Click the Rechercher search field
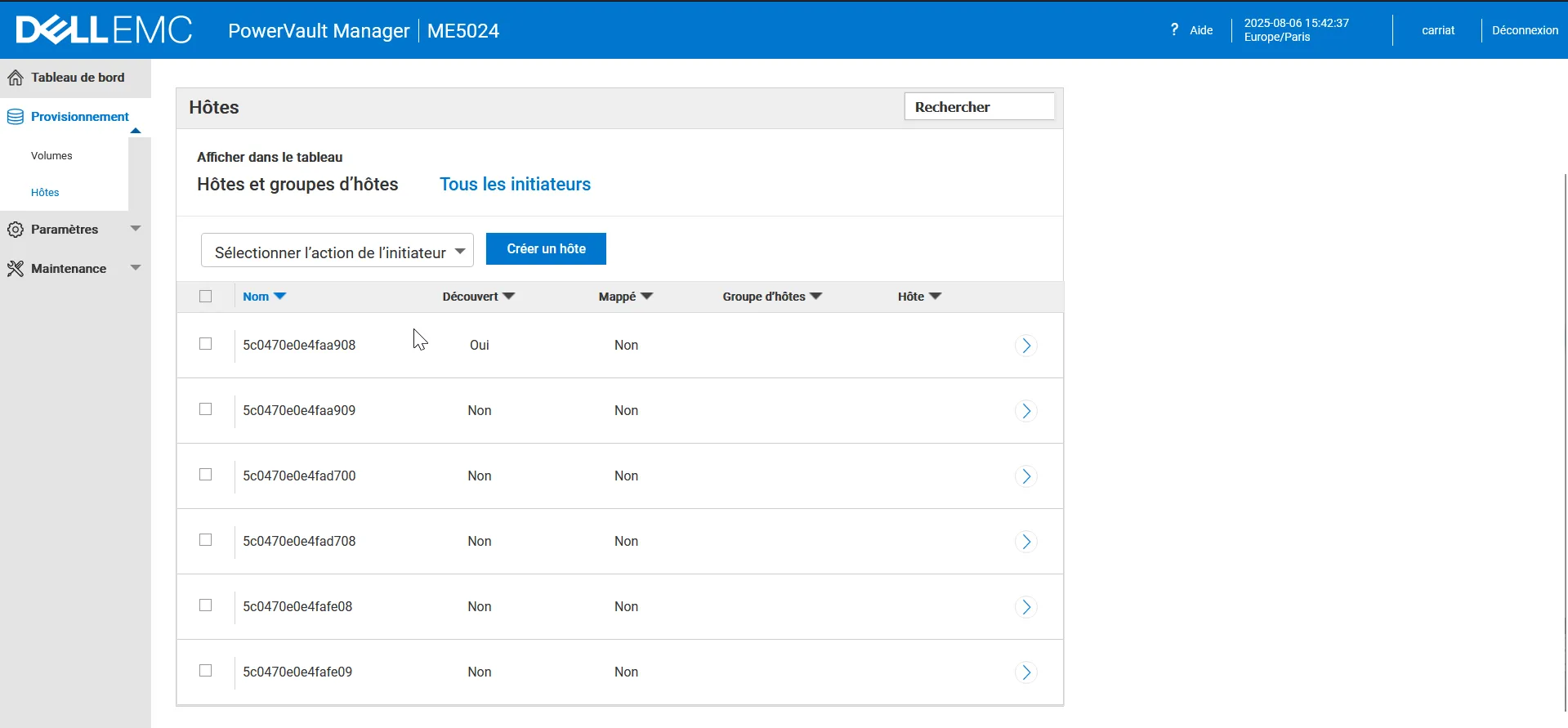 click(979, 107)
